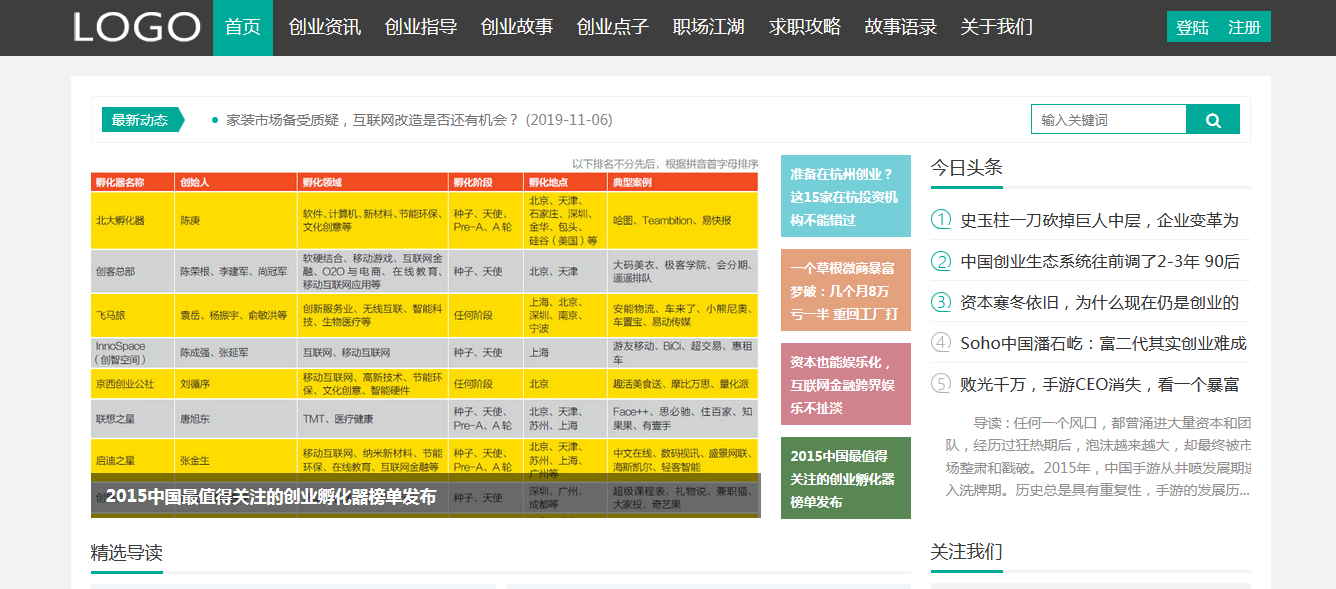Open the incubator ranking table banner image
The image size is (1336, 589).
[425, 330]
